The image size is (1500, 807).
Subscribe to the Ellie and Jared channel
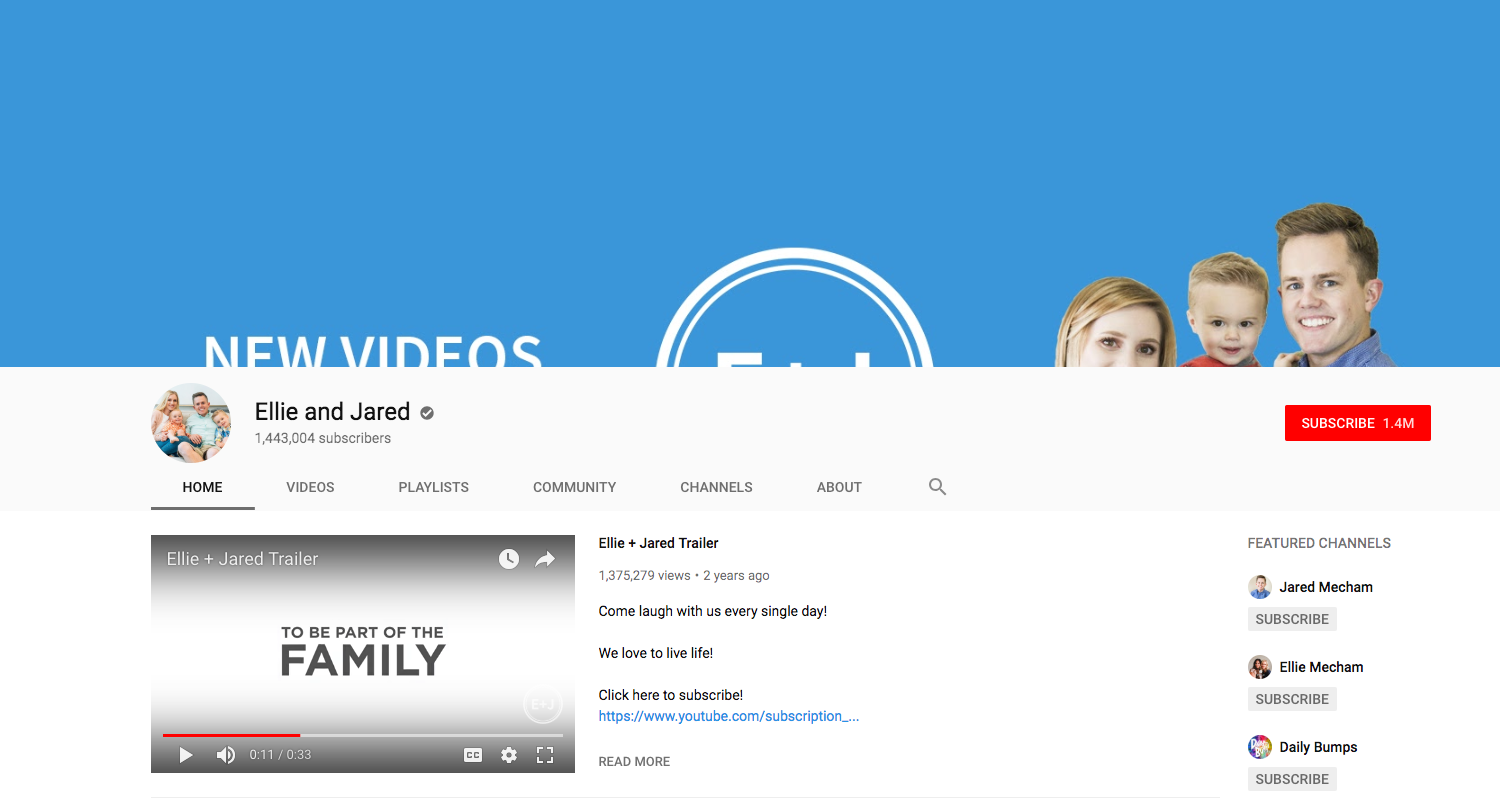pos(1357,422)
